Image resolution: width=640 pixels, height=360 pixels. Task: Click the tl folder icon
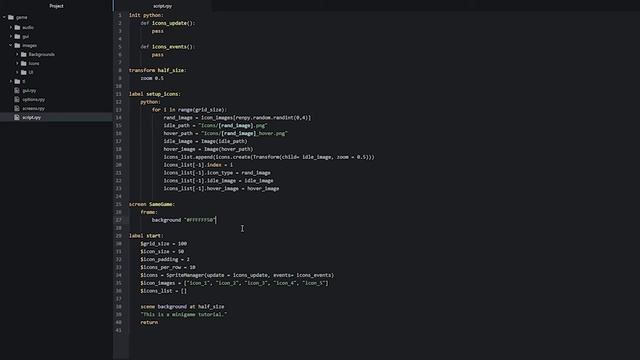click(x=17, y=81)
